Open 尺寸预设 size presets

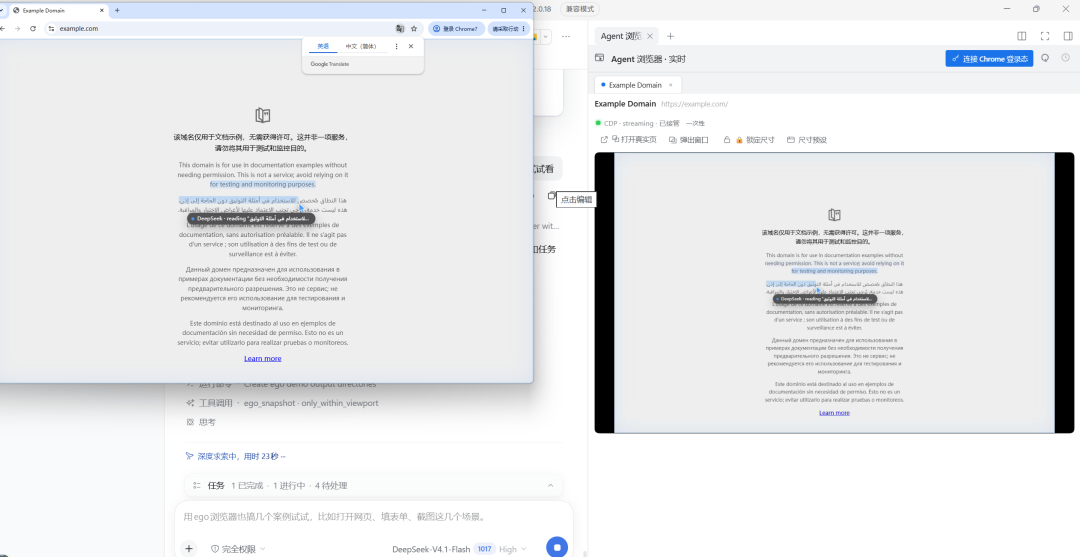pyautogui.click(x=807, y=140)
